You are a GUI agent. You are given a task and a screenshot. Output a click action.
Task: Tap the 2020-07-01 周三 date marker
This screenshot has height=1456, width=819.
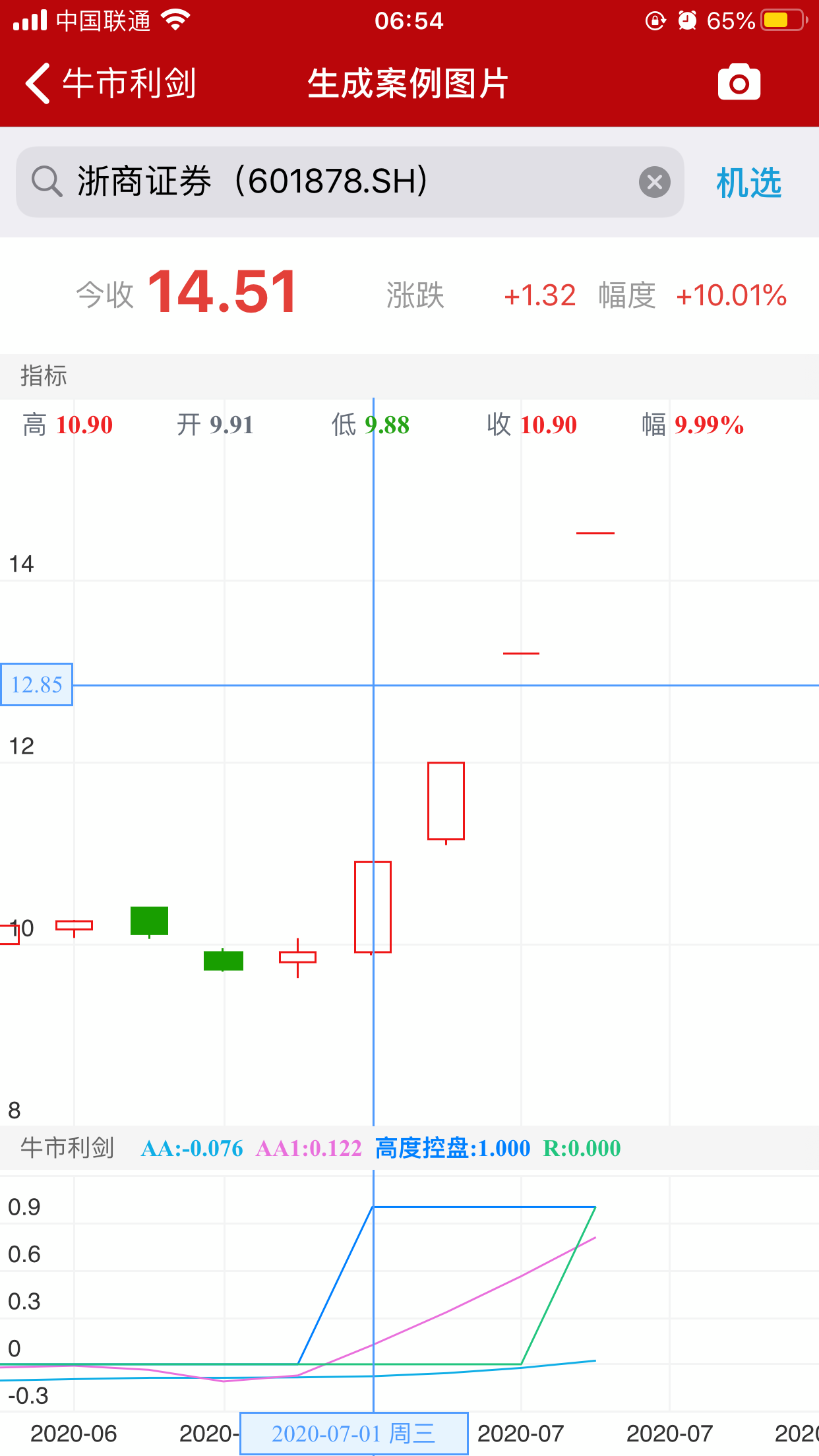pyautogui.click(x=353, y=1434)
